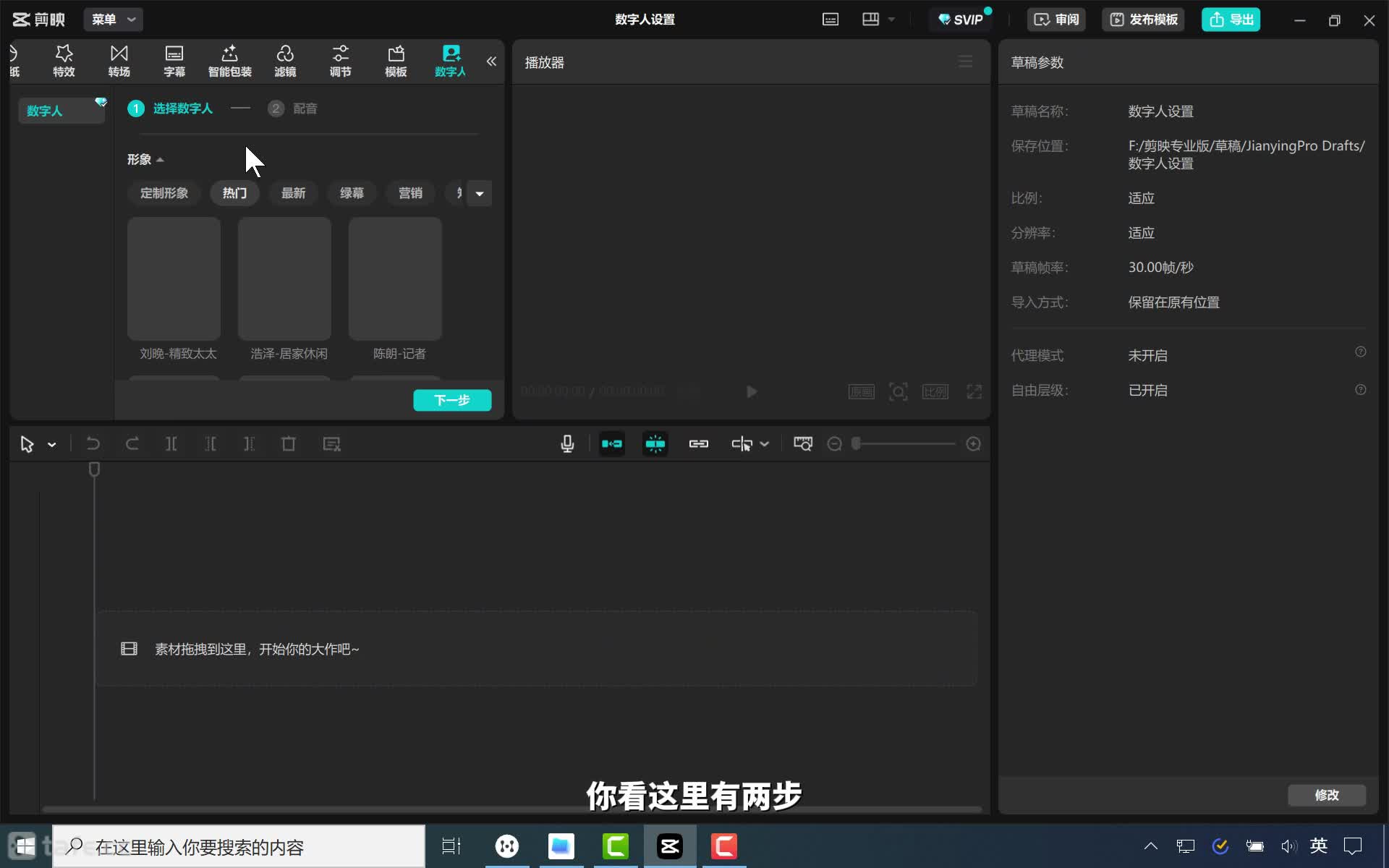
Task: Open the 菜单 menu dropdown
Action: pyautogui.click(x=114, y=20)
